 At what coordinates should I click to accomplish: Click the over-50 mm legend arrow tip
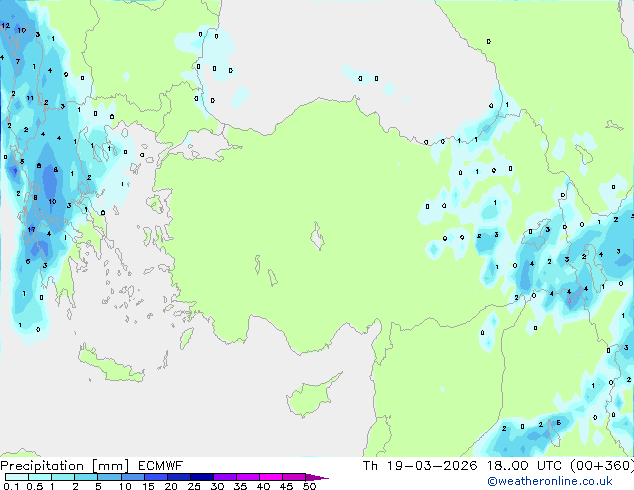coord(317,477)
